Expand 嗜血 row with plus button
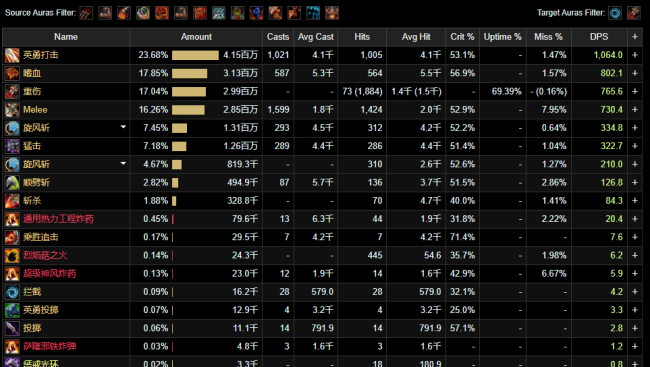This screenshot has height=367, width=650. tap(635, 73)
